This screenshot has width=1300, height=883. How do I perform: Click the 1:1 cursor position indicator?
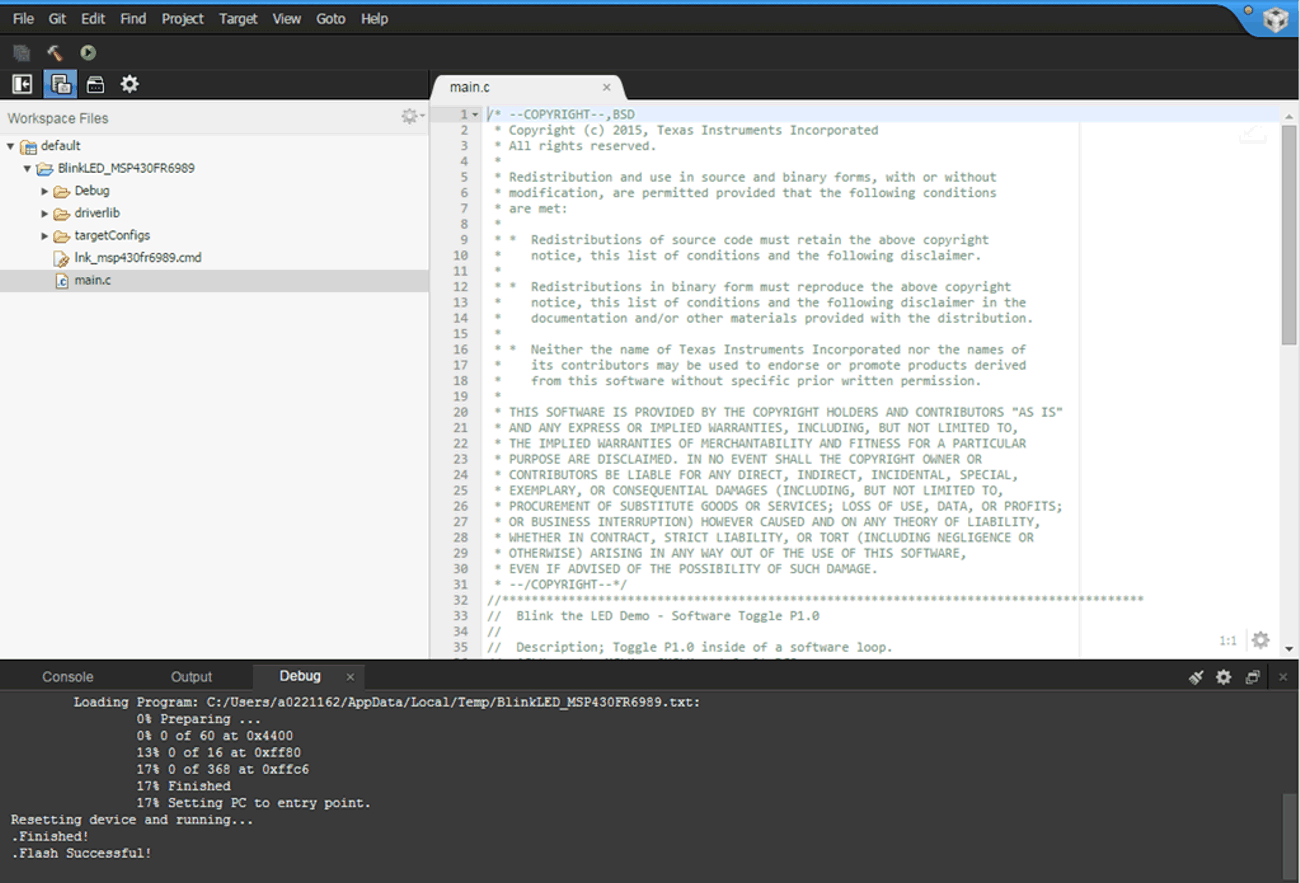click(x=1227, y=641)
